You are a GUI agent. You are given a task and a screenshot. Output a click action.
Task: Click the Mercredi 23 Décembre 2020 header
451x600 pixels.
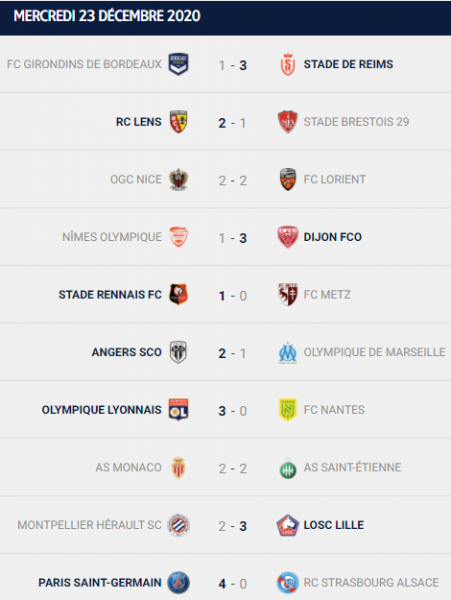tap(107, 16)
